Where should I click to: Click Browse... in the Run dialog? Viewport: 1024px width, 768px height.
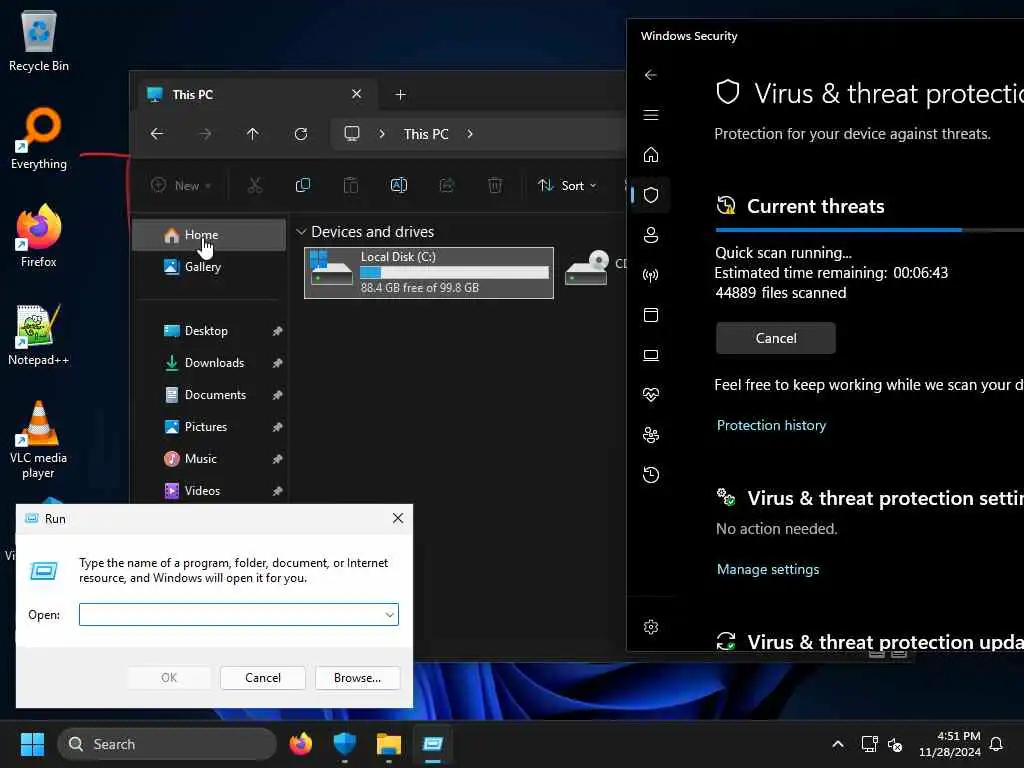(x=357, y=678)
